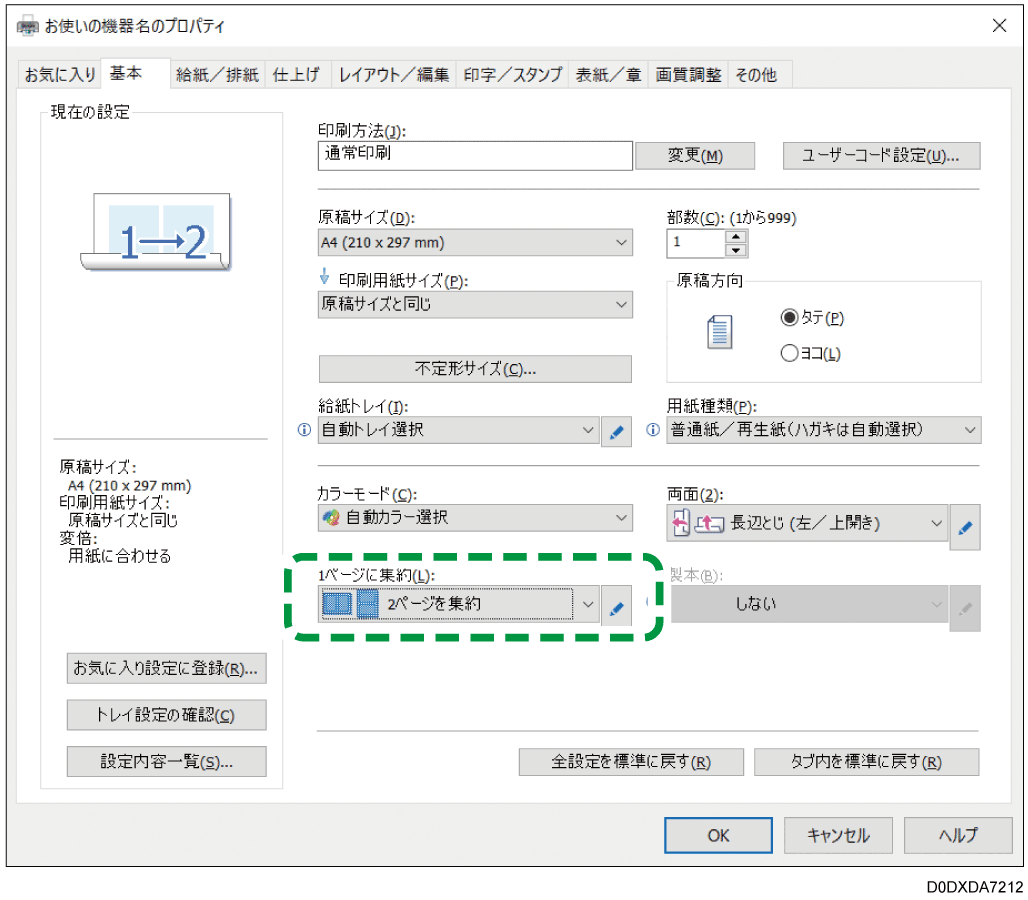This screenshot has width=1028, height=900.
Task: Click the info icon beside 給紙トレイ dropdown
Action: [x=307, y=431]
